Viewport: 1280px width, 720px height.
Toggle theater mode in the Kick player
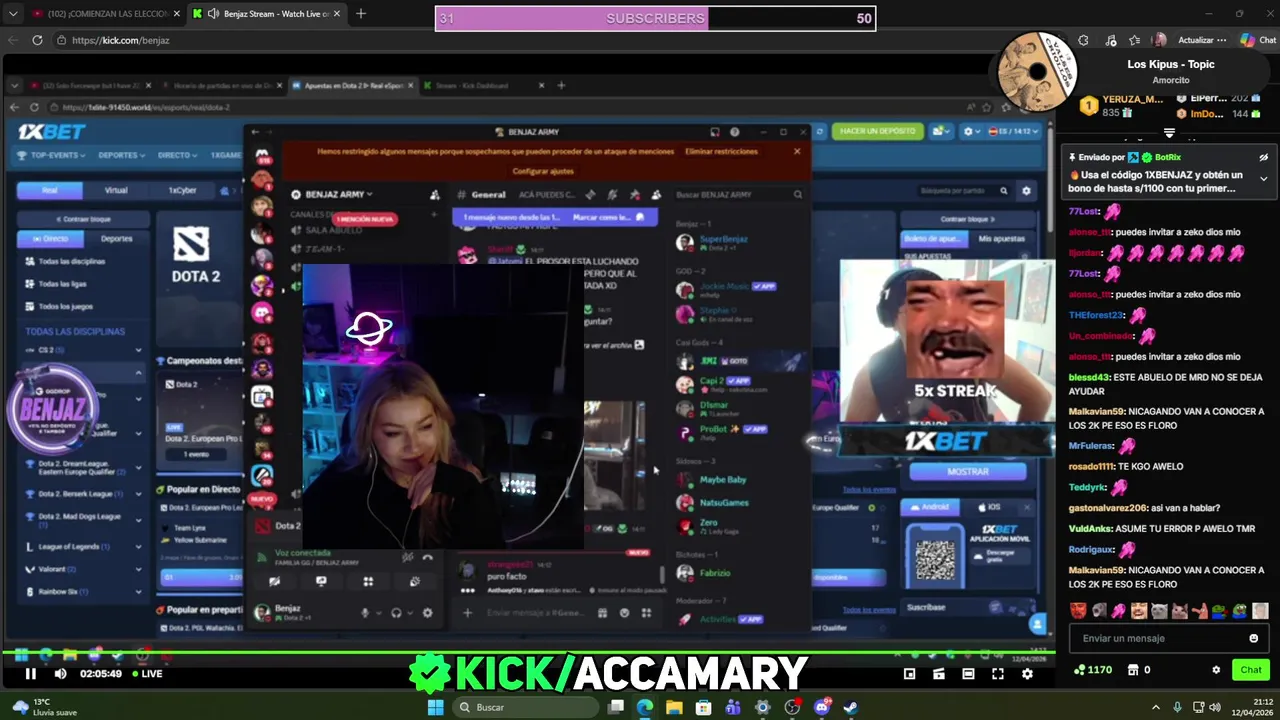point(968,674)
